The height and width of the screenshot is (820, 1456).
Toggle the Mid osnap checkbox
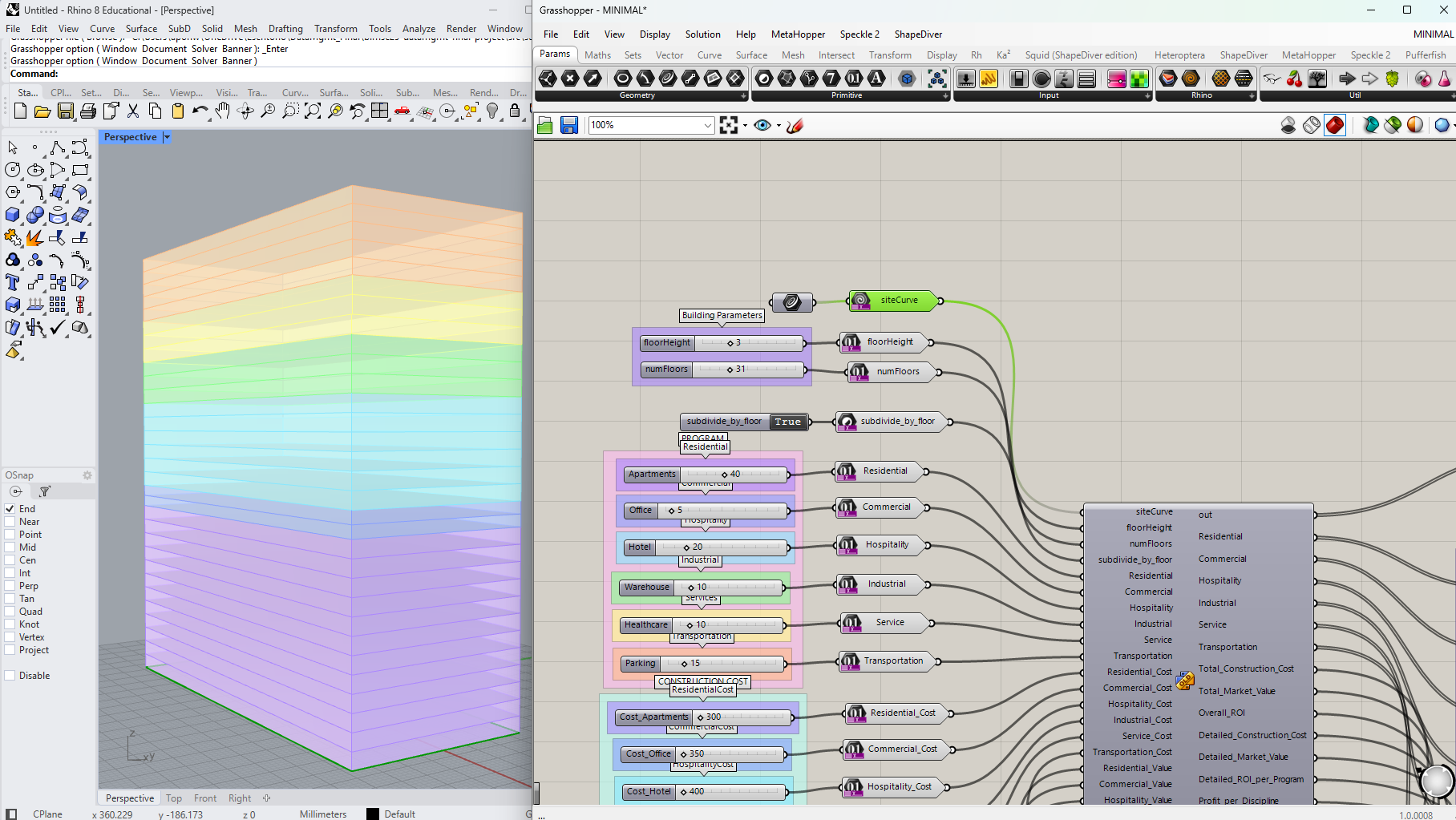click(x=10, y=547)
